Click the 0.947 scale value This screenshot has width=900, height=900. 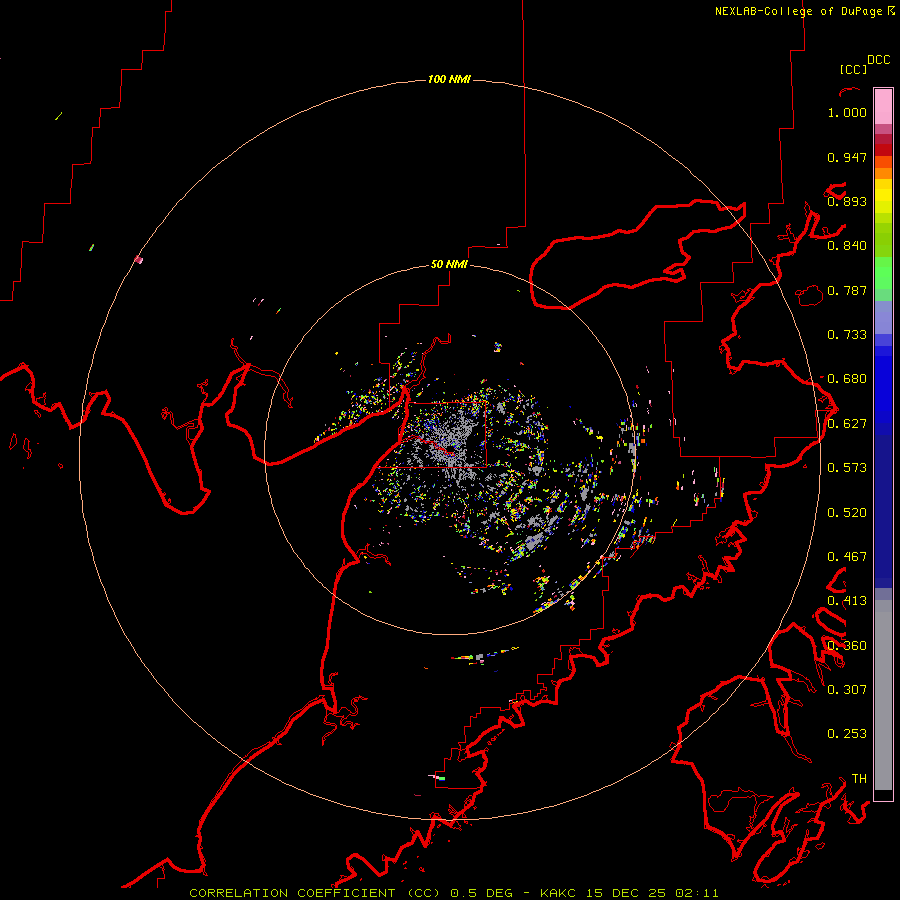coord(847,157)
